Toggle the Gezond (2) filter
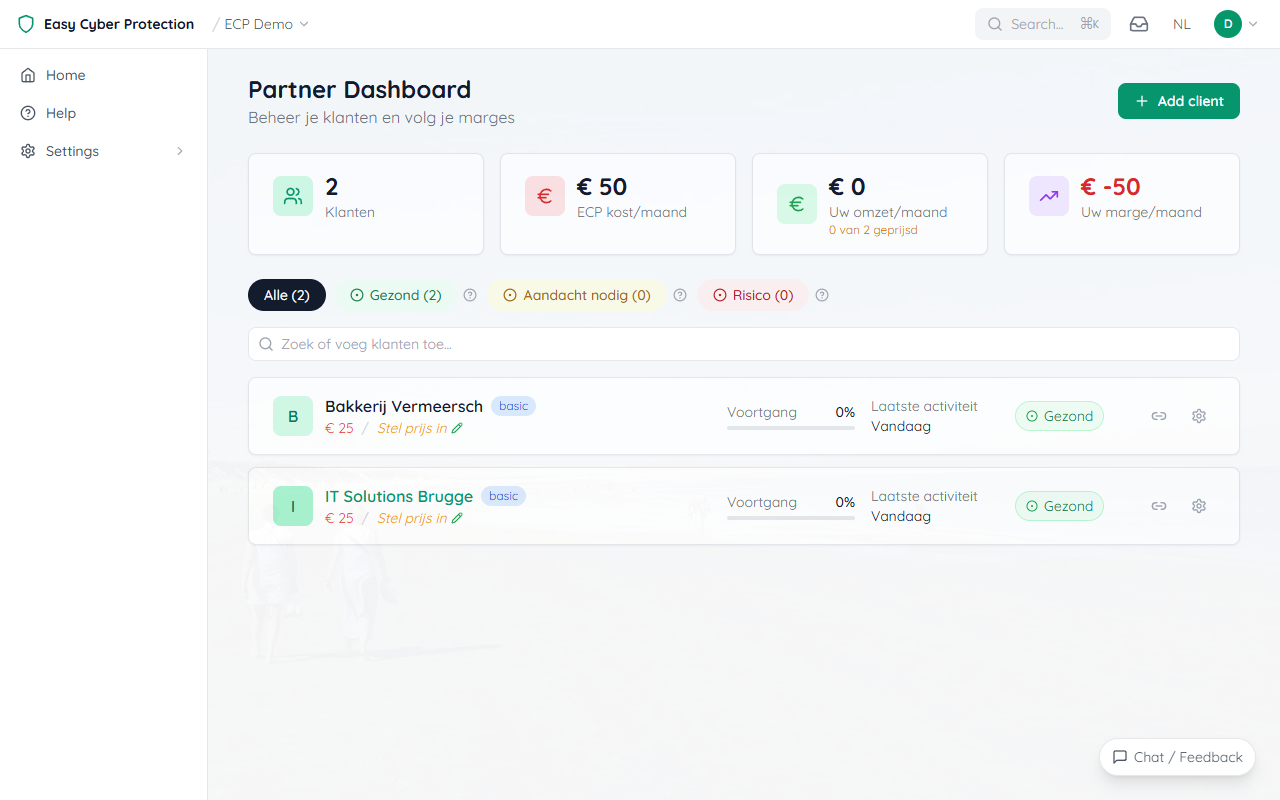 (396, 295)
